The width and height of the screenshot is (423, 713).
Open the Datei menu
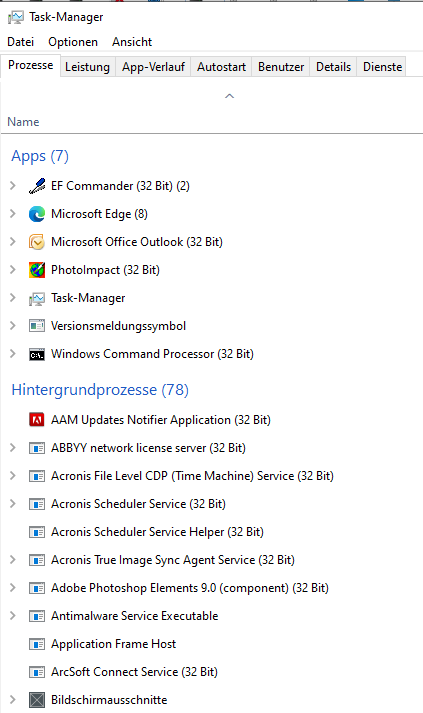coord(20,42)
